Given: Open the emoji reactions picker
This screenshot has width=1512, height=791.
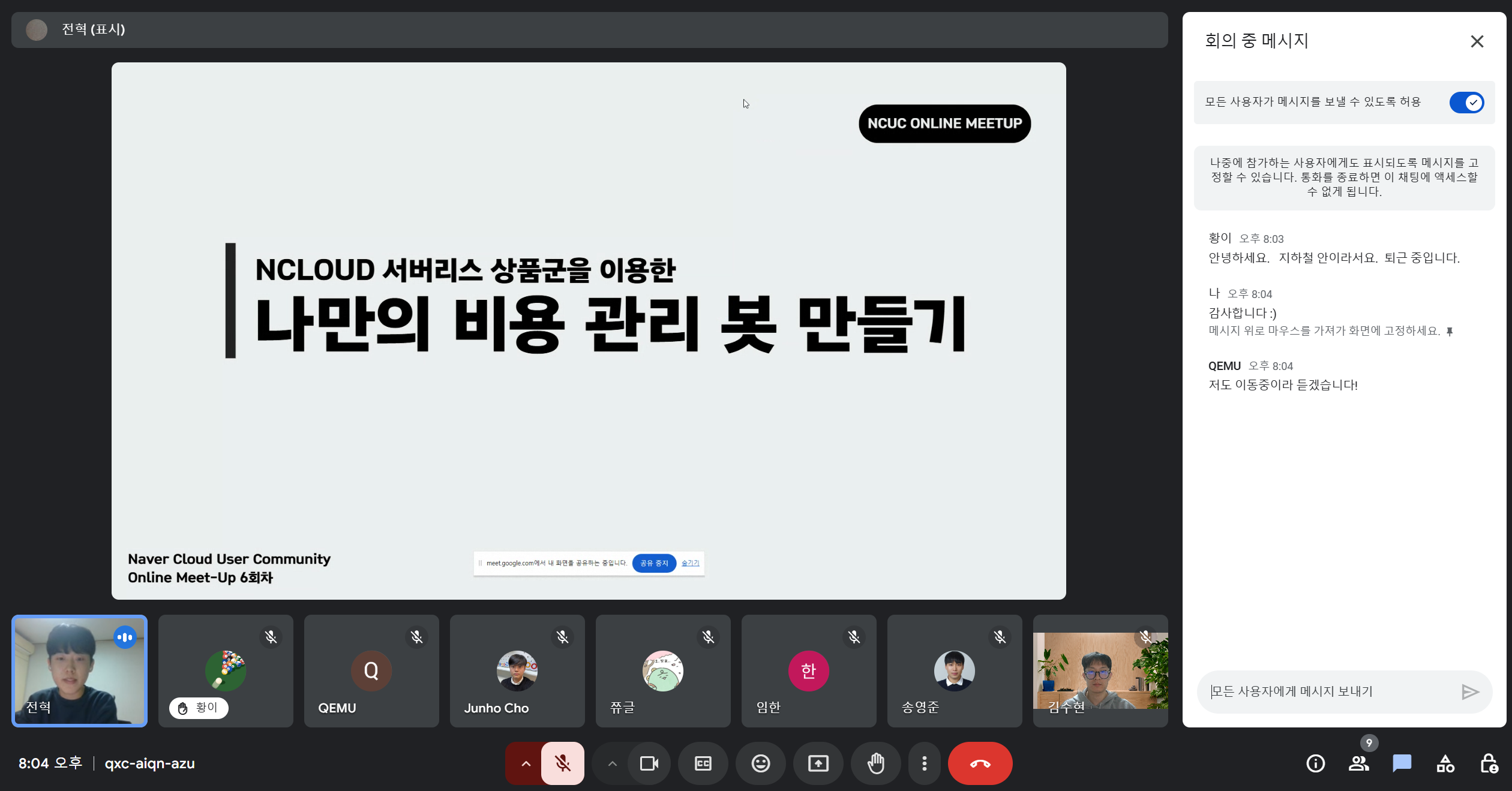Looking at the screenshot, I should (760, 763).
